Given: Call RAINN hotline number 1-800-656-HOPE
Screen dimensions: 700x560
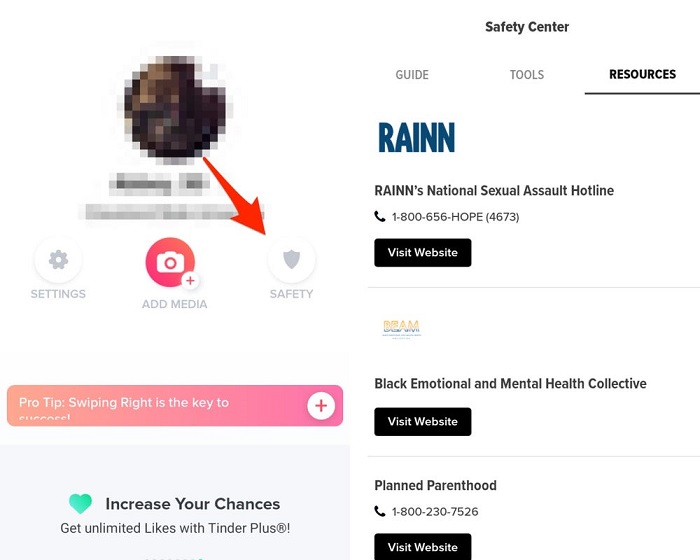Looking at the screenshot, I should click(454, 217).
